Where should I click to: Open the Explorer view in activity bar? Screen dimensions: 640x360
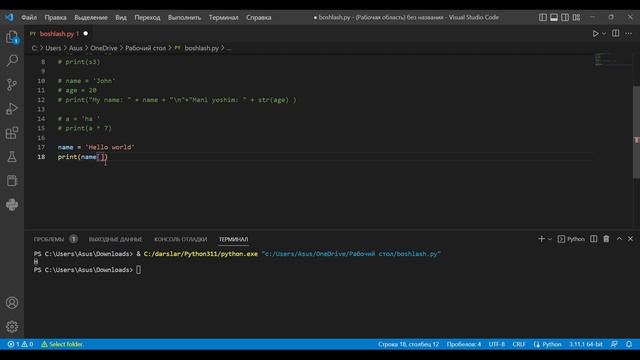[x=12, y=37]
